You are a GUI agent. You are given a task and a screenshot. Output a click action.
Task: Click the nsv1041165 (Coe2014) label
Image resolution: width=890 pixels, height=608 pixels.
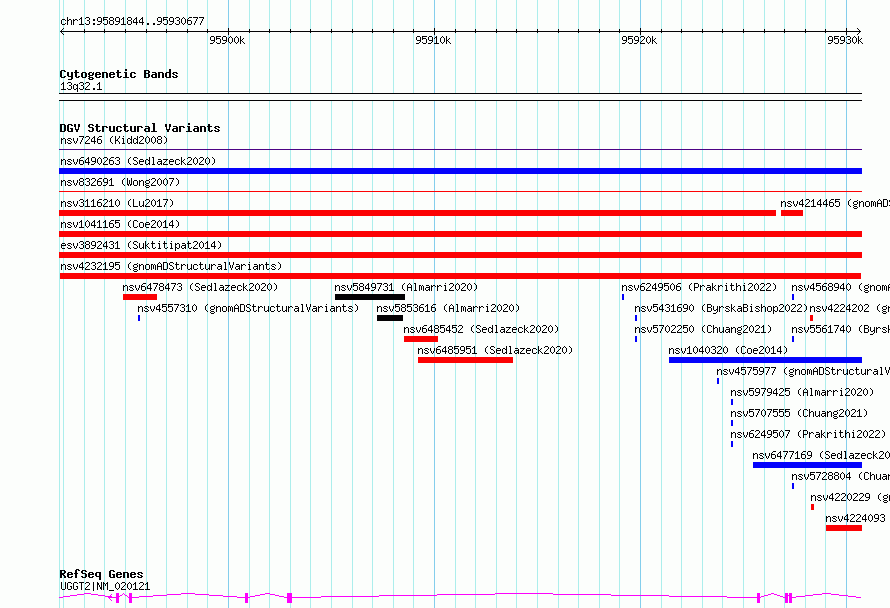click(120, 224)
